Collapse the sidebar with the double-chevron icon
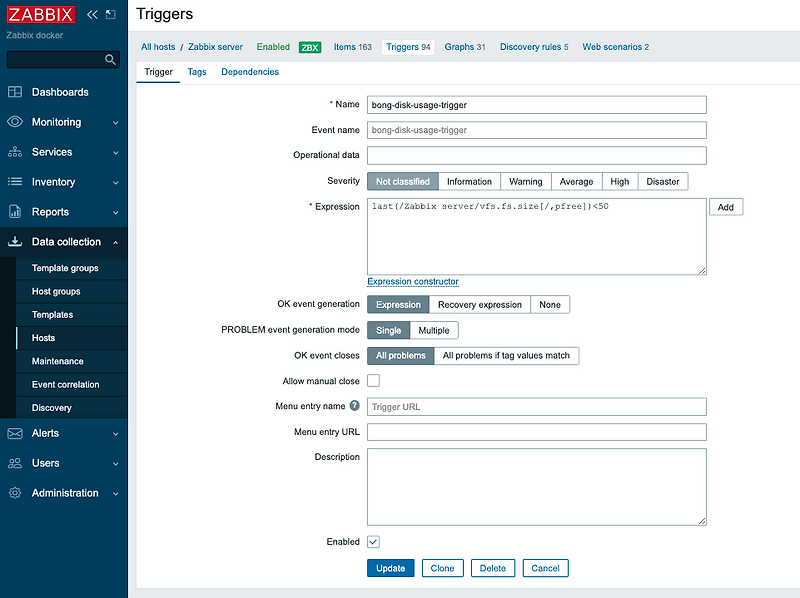 point(90,14)
